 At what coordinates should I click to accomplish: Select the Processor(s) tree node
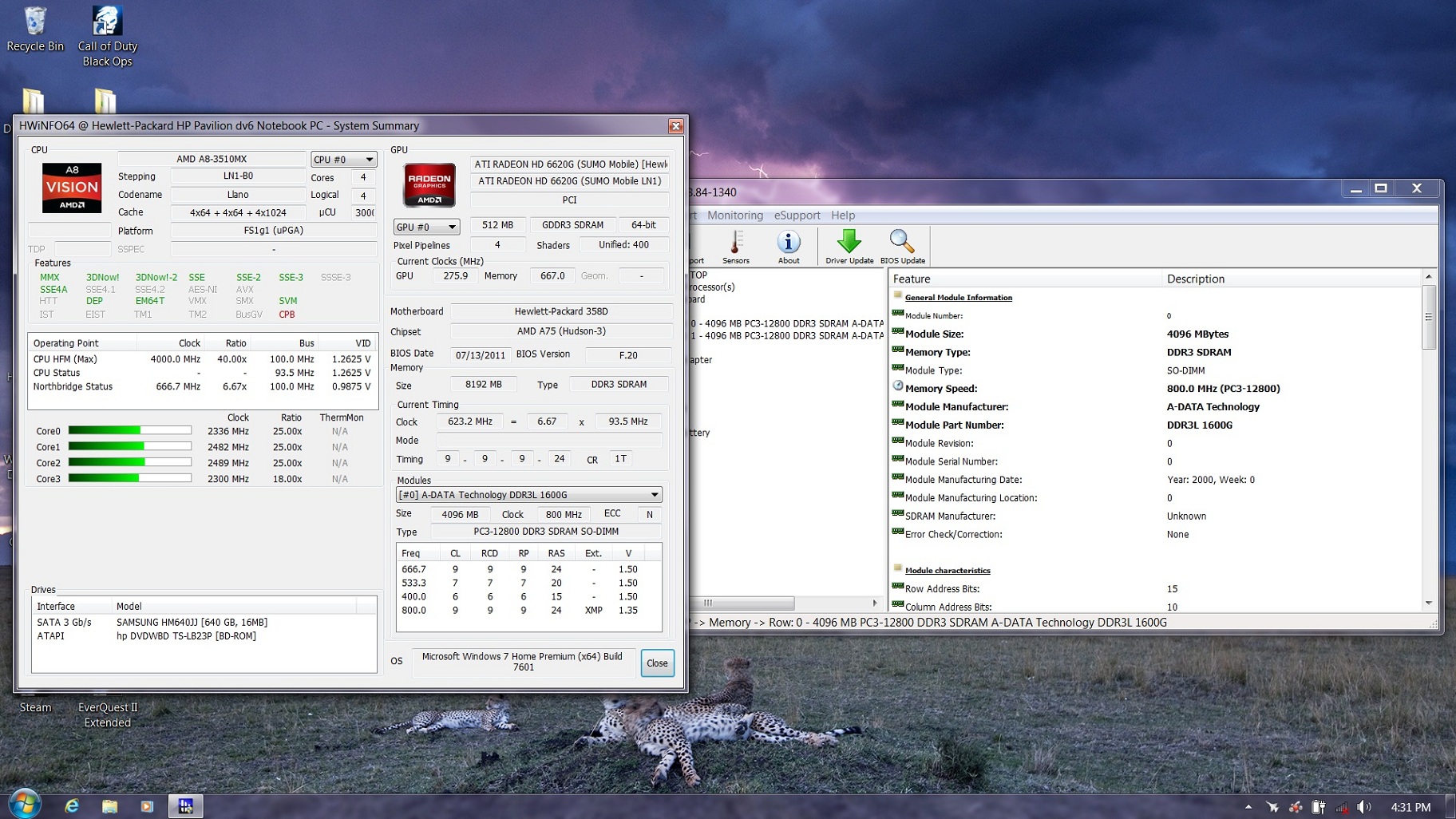712,287
